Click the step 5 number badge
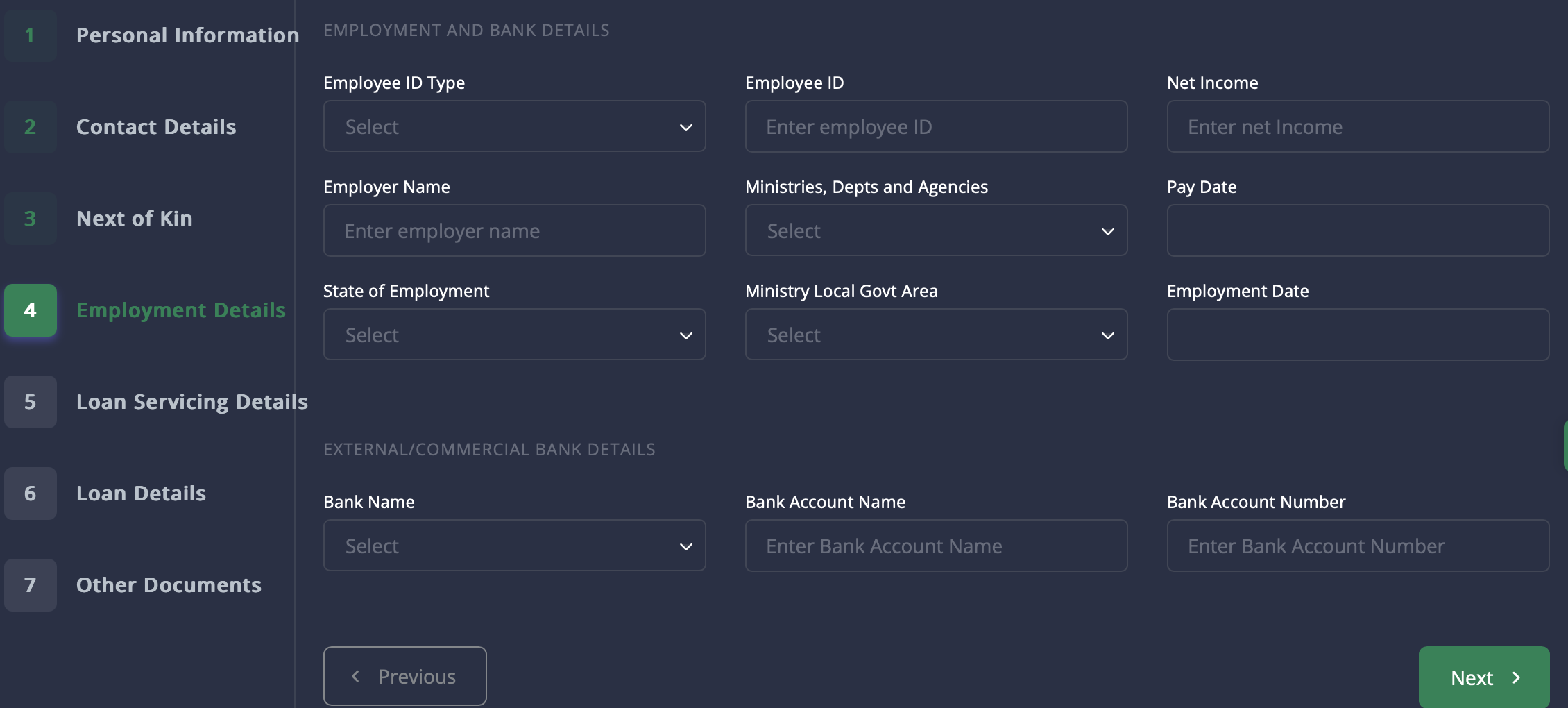 30,402
